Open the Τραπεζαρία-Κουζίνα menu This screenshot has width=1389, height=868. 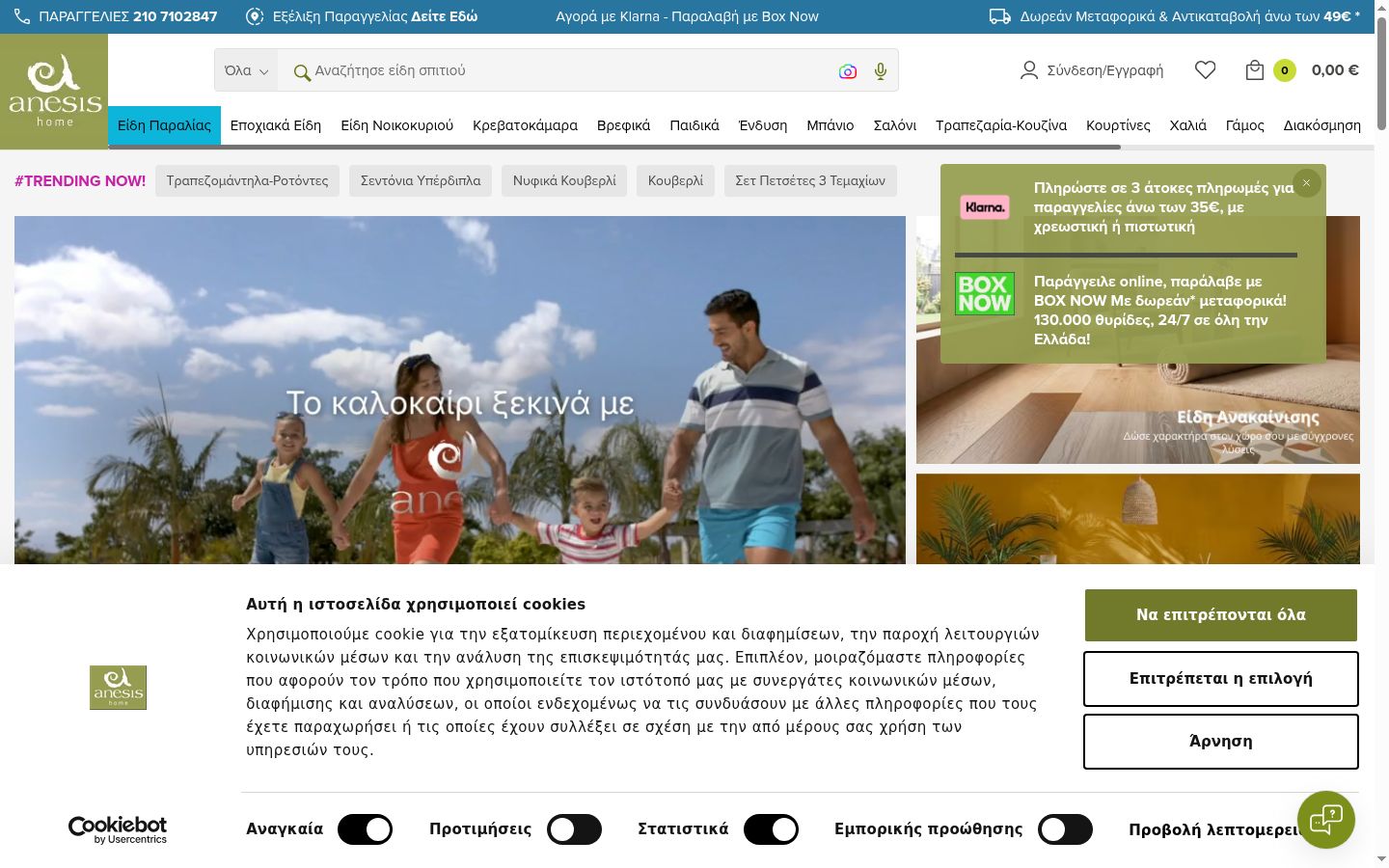tap(1001, 125)
